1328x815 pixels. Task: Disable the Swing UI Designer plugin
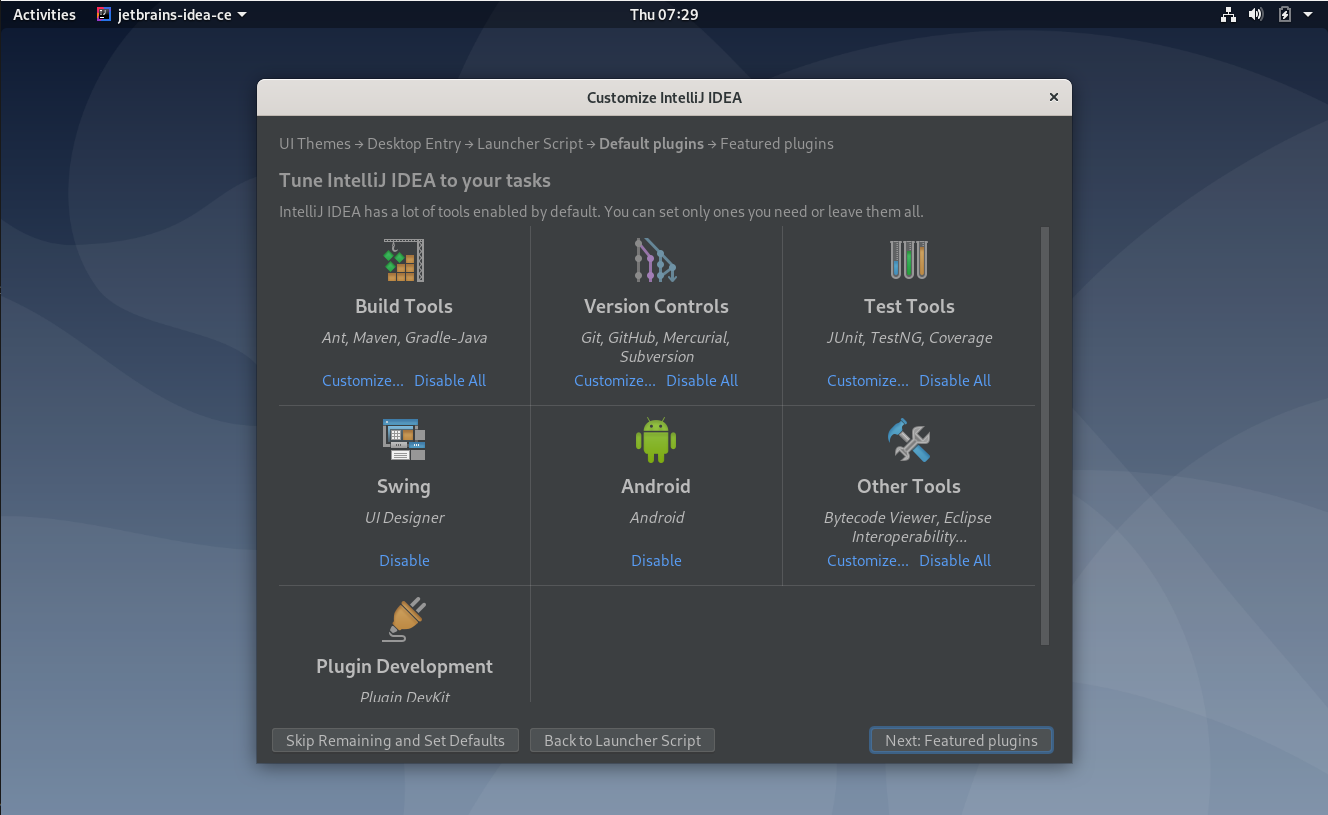pos(404,560)
